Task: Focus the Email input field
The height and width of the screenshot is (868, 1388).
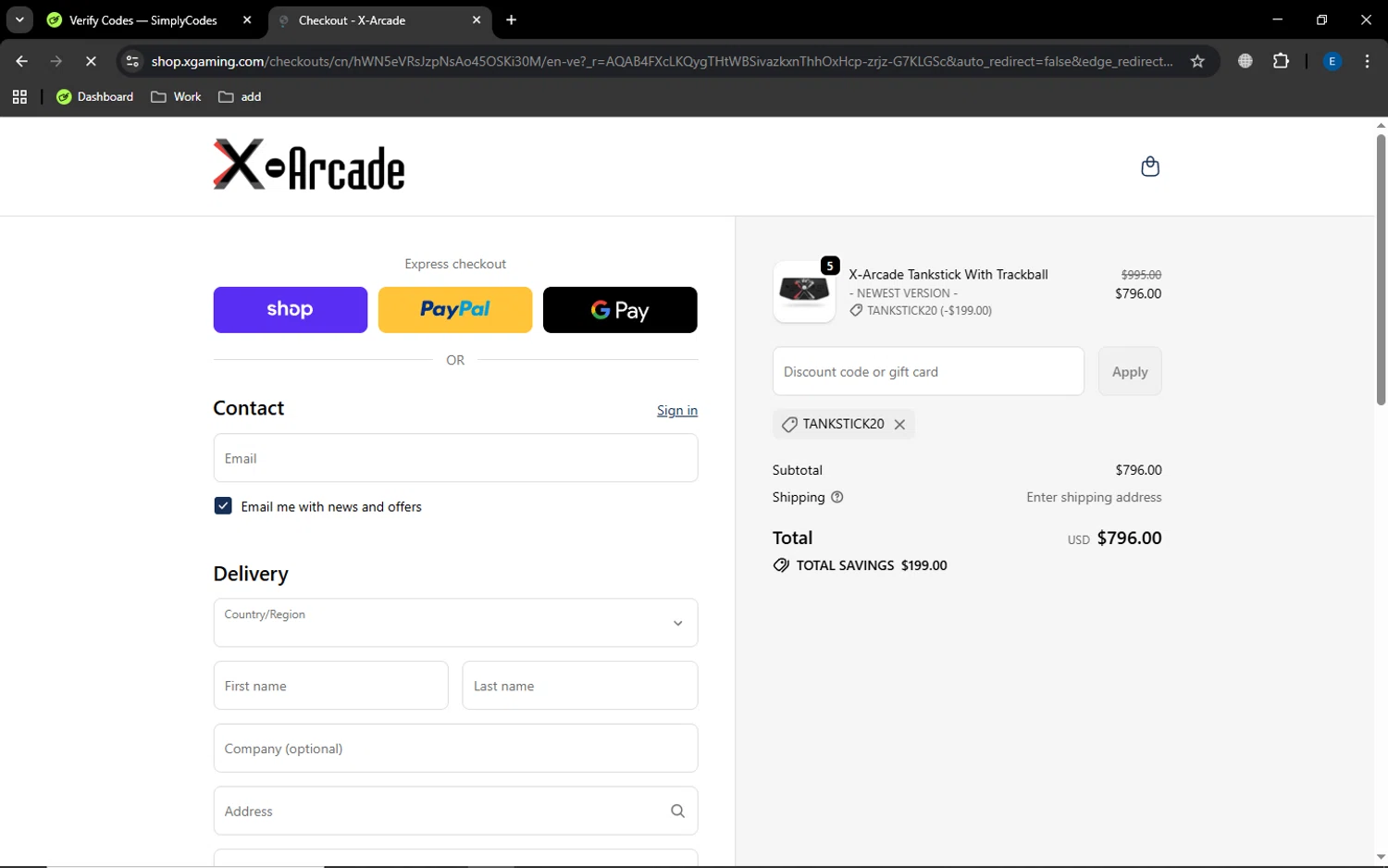Action: tap(455, 458)
